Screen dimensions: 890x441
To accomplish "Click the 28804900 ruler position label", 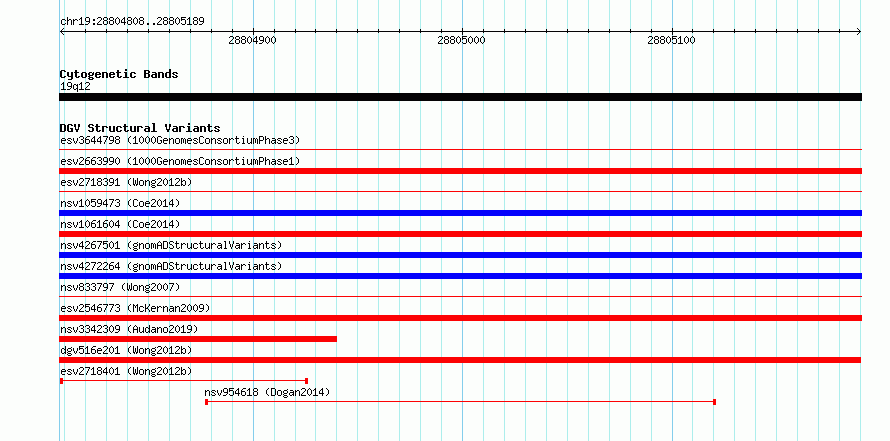I will pyautogui.click(x=253, y=41).
